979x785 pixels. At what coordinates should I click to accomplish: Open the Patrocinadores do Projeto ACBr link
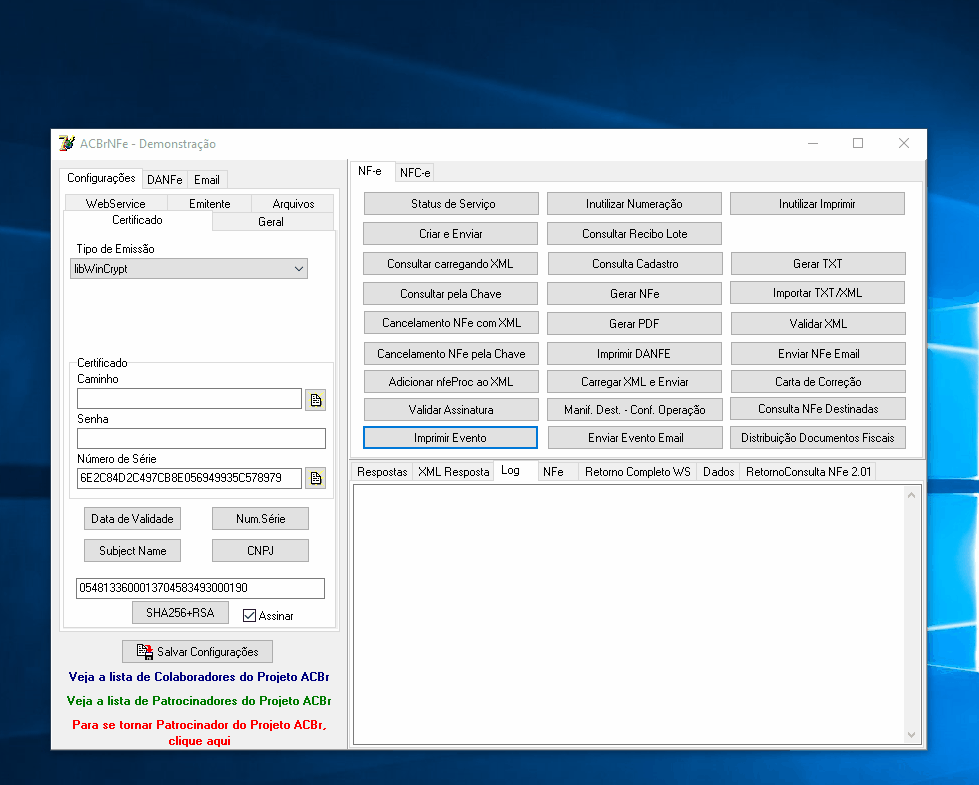(199, 701)
